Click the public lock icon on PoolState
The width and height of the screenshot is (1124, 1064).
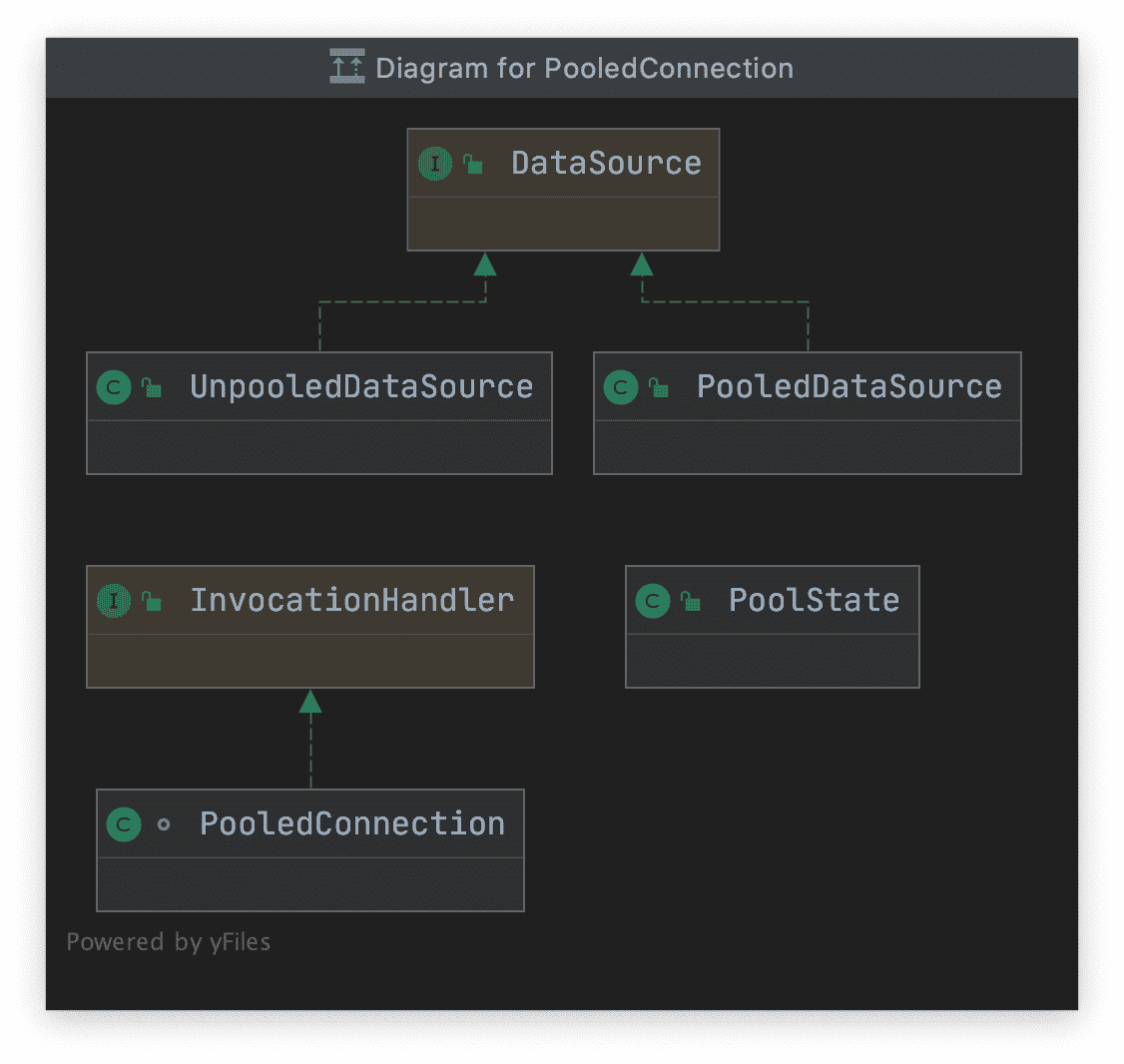click(x=691, y=601)
